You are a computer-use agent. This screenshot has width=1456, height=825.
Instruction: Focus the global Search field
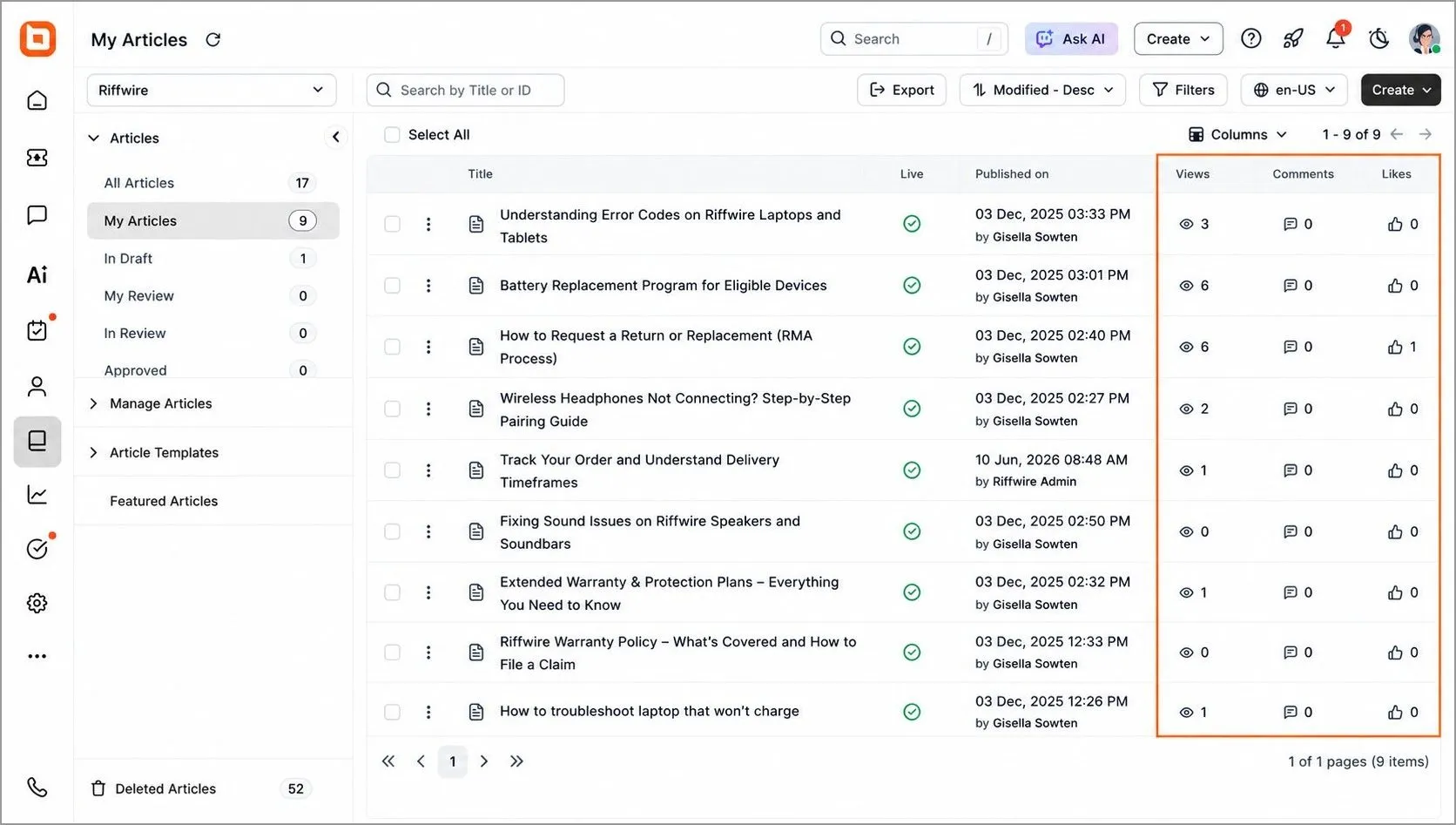(913, 39)
